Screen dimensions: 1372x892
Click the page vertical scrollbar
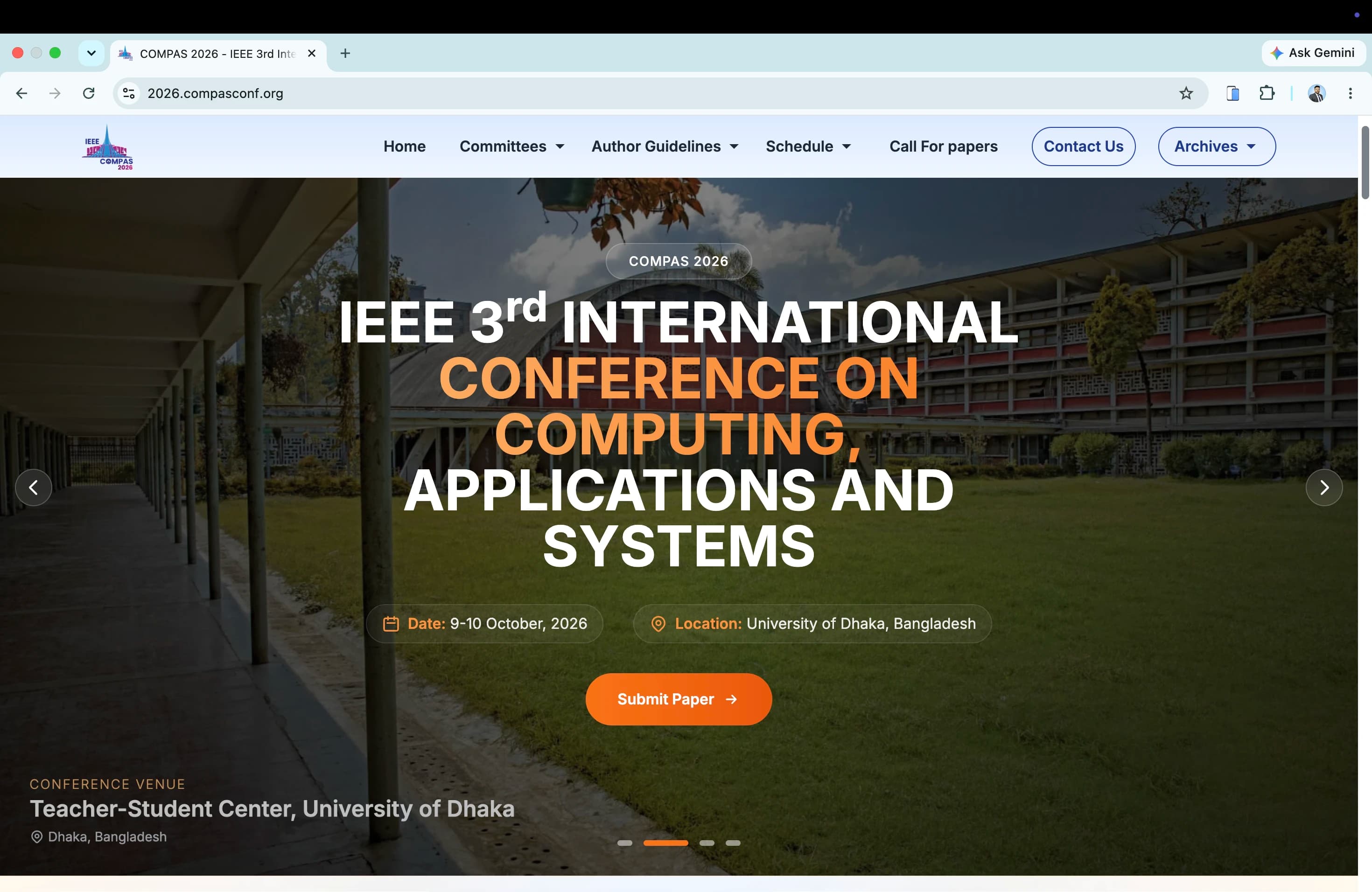coord(1365,162)
